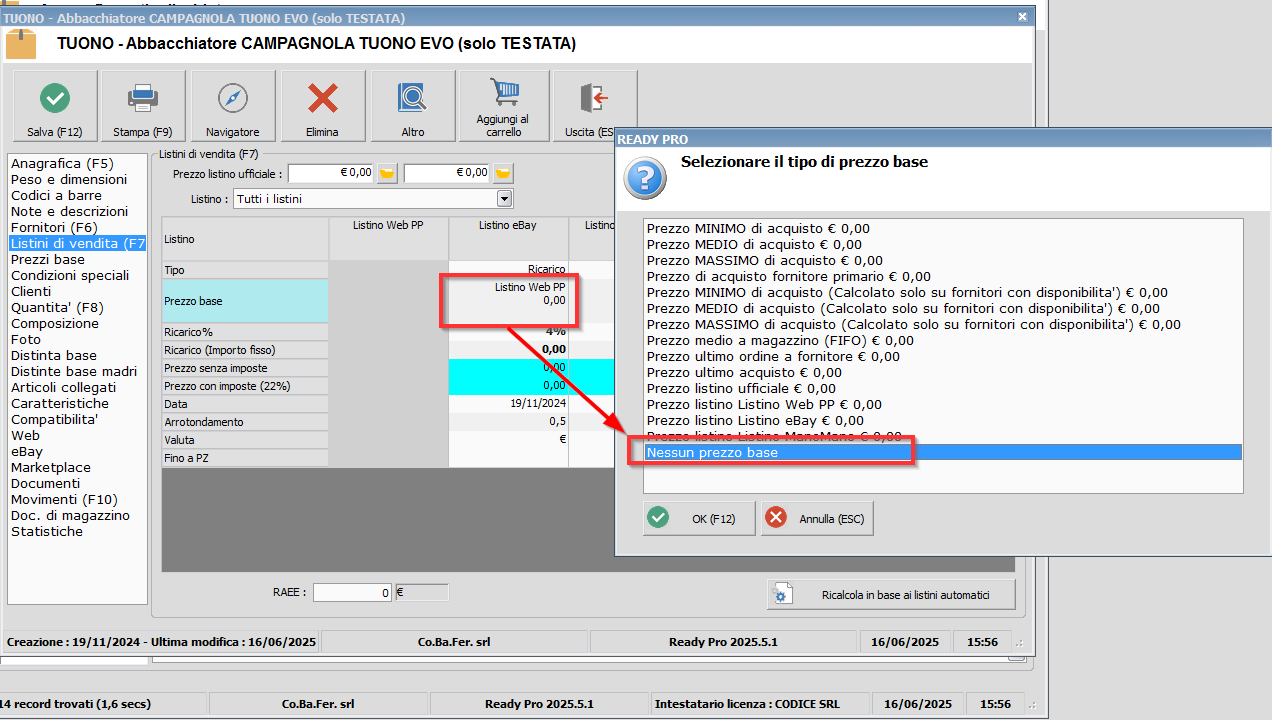This screenshot has width=1272, height=720.
Task: Click folder icon beside first official price field
Action: pyautogui.click(x=387, y=173)
